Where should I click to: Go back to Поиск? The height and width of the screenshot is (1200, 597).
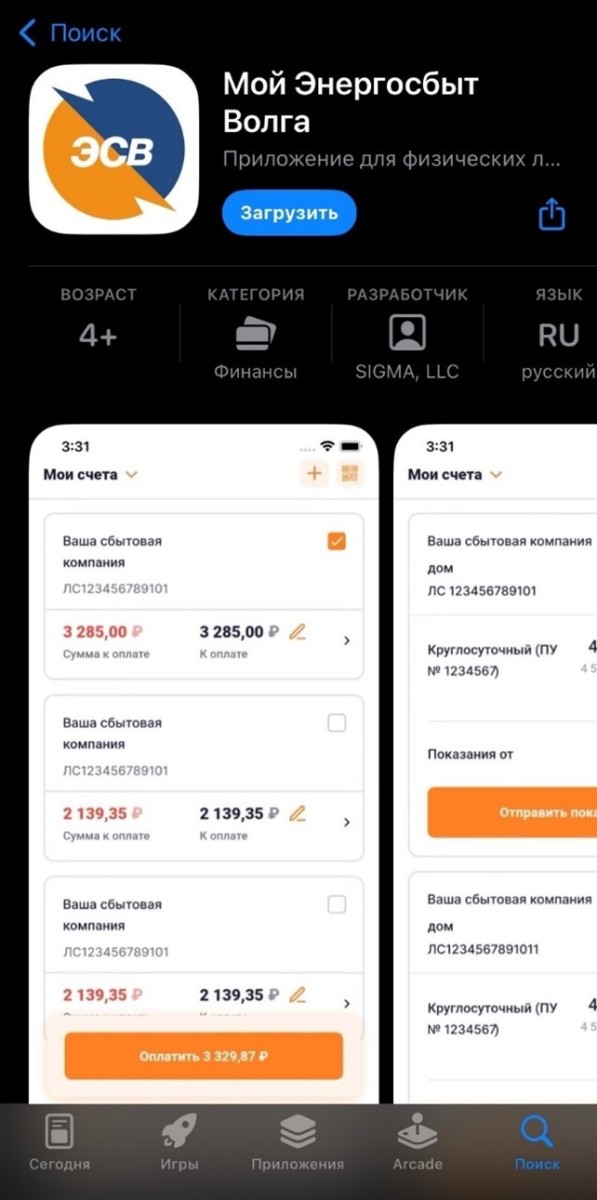tap(70, 33)
